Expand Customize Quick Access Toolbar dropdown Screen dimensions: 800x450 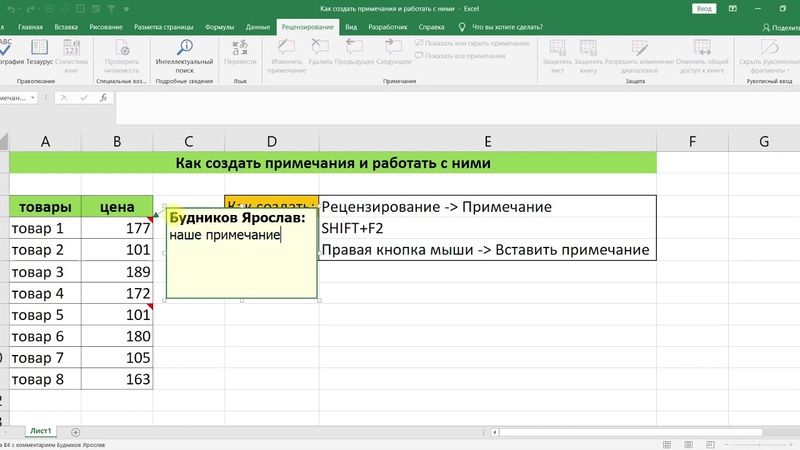(x=126, y=9)
